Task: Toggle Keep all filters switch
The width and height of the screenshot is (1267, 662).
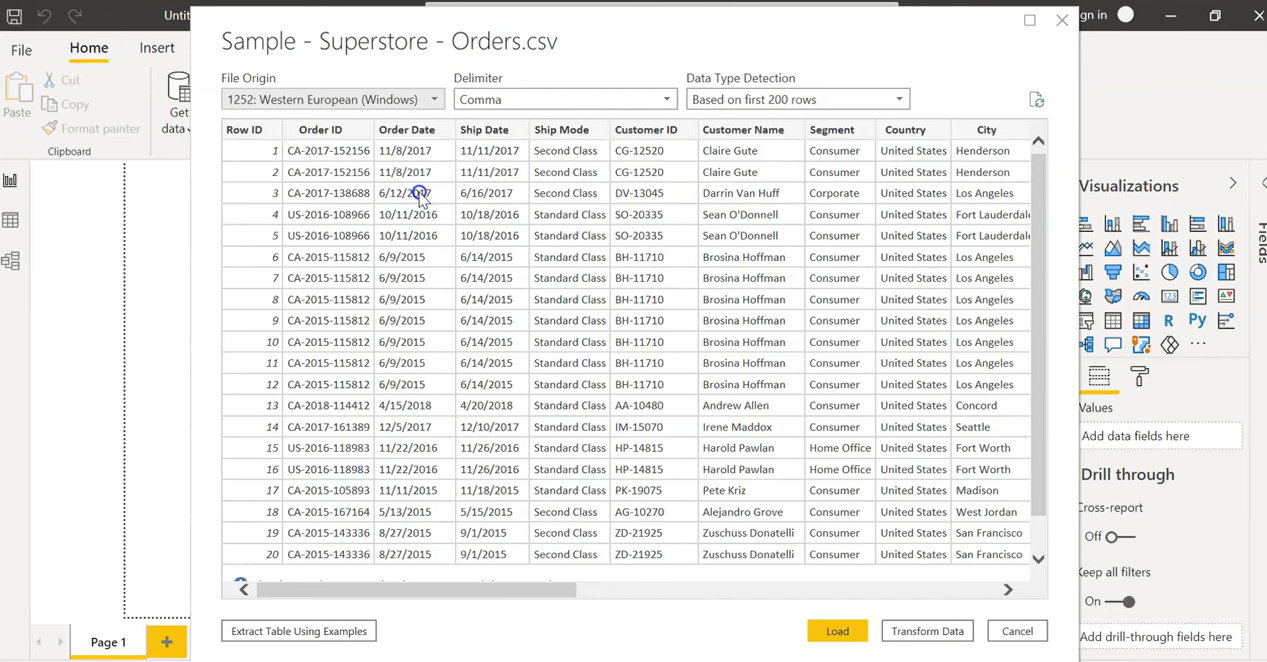Action: tap(1120, 602)
